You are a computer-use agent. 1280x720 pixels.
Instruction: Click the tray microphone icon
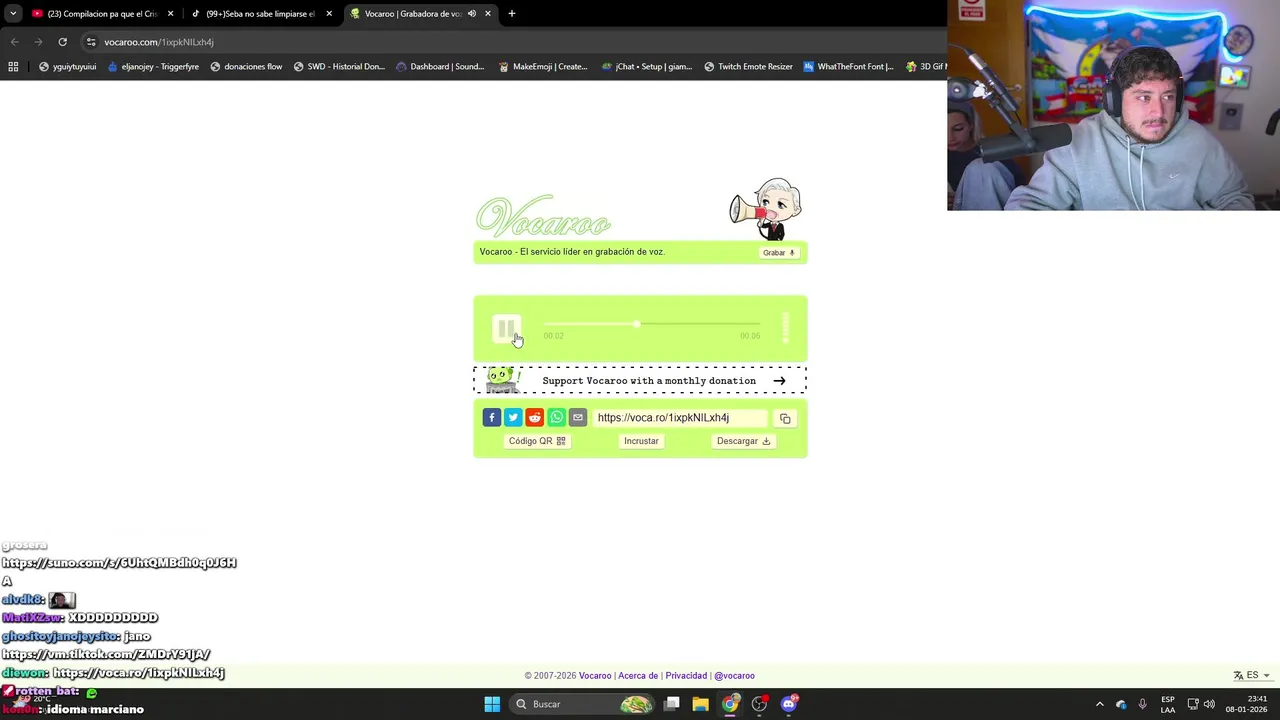tap(1143, 704)
